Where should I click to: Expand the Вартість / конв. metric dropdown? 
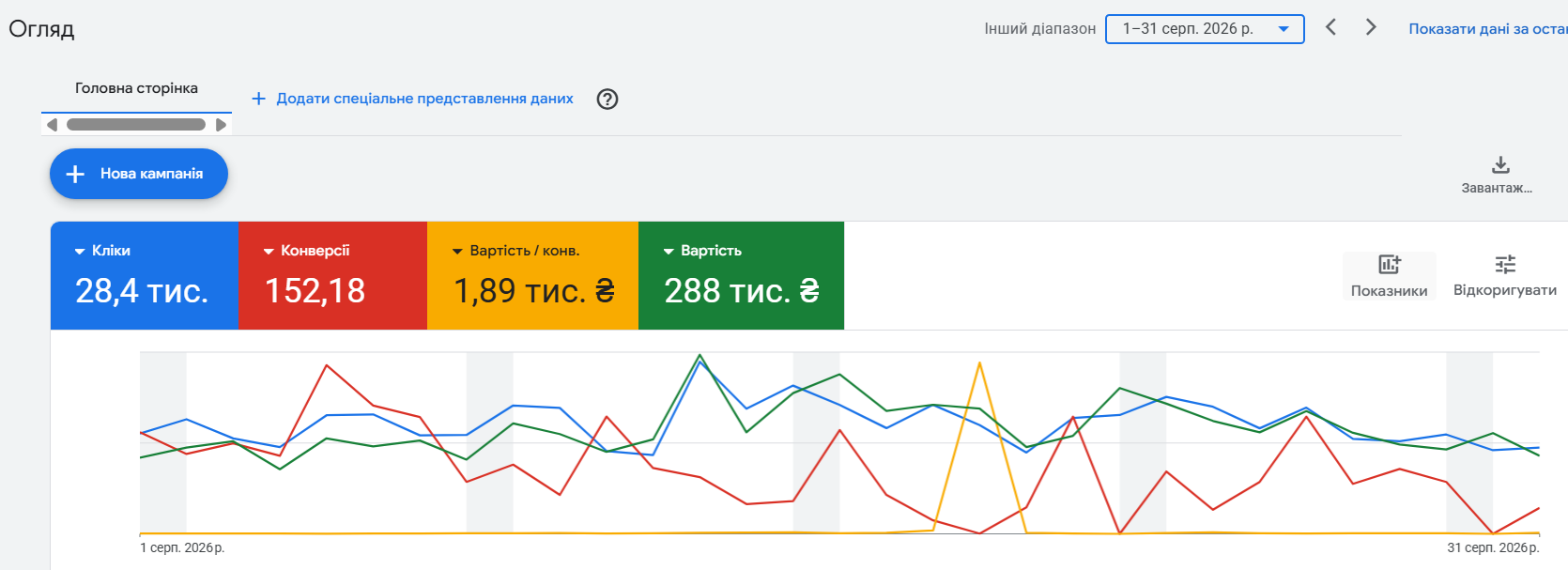(516, 251)
